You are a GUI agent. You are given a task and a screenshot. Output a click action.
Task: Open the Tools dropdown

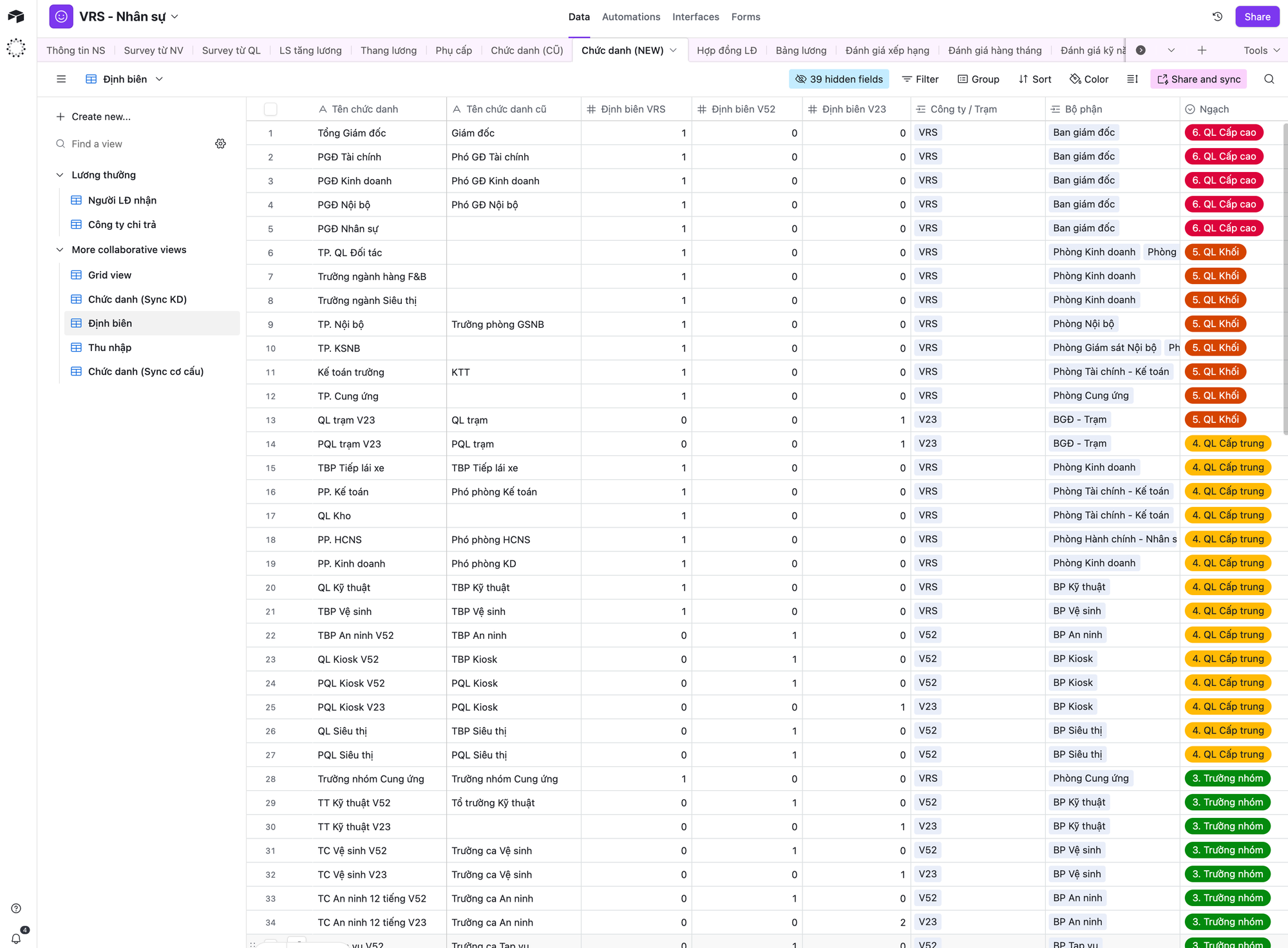tap(1262, 50)
